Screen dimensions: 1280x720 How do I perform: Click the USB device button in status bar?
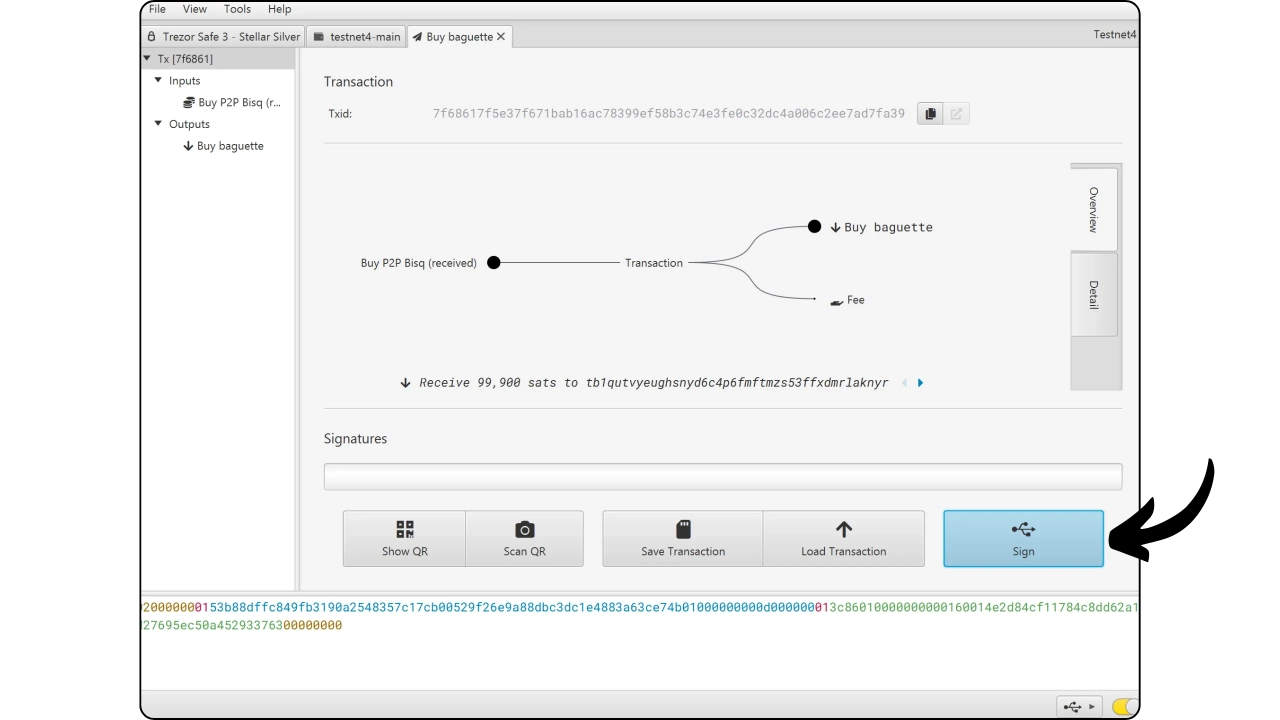pyautogui.click(x=1078, y=707)
